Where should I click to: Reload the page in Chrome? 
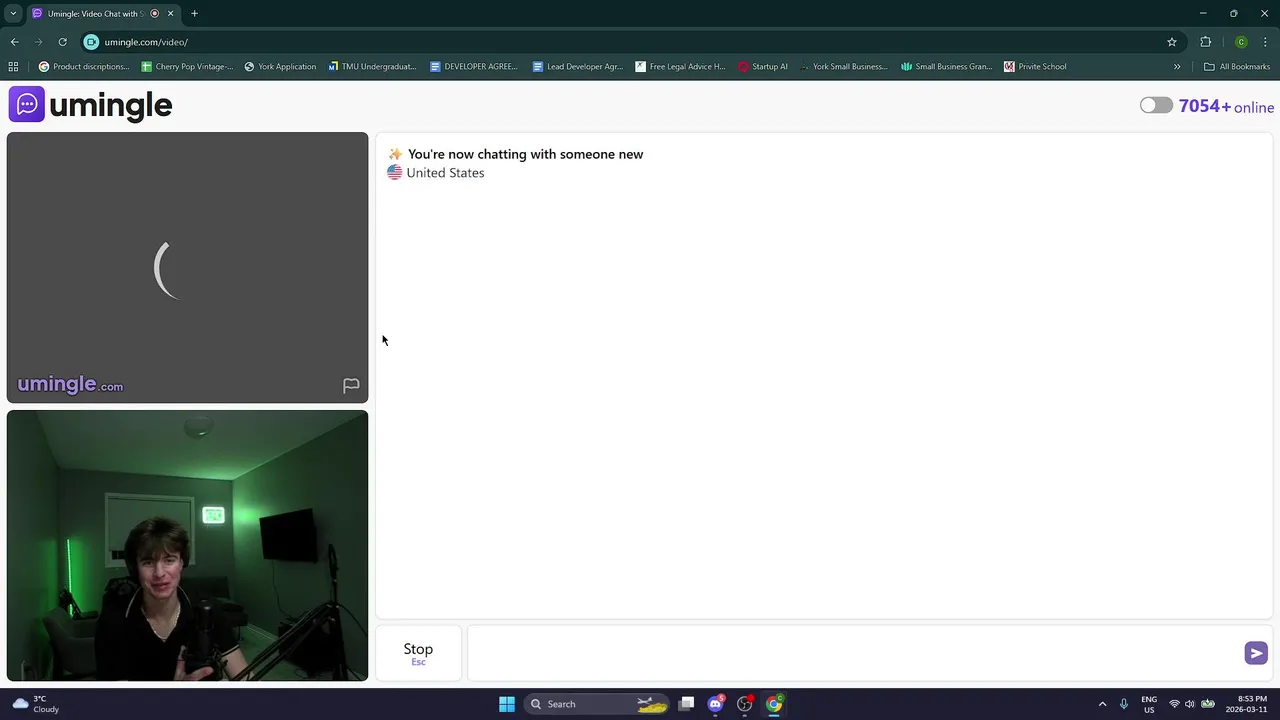tap(62, 42)
